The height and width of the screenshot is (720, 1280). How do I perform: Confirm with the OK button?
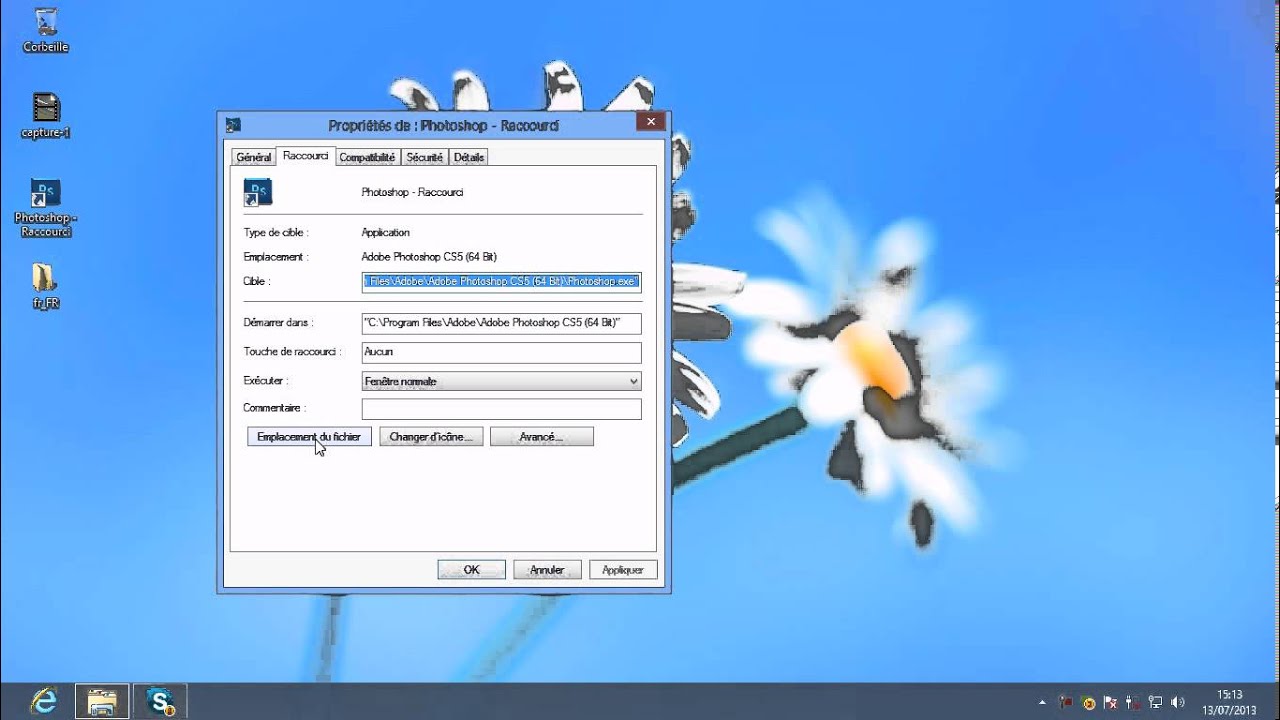tap(472, 569)
